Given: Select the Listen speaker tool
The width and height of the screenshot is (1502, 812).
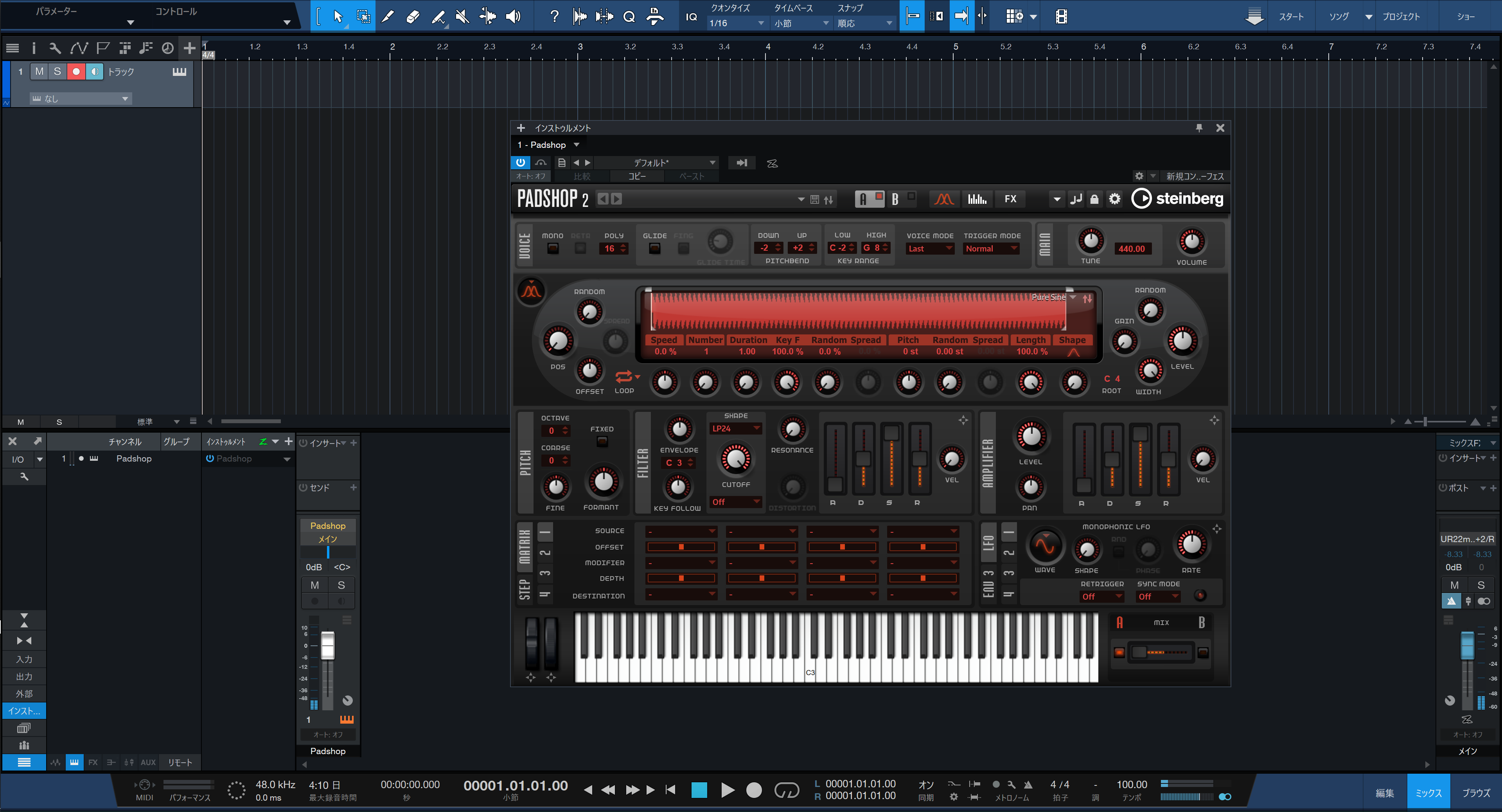Looking at the screenshot, I should tap(513, 16).
